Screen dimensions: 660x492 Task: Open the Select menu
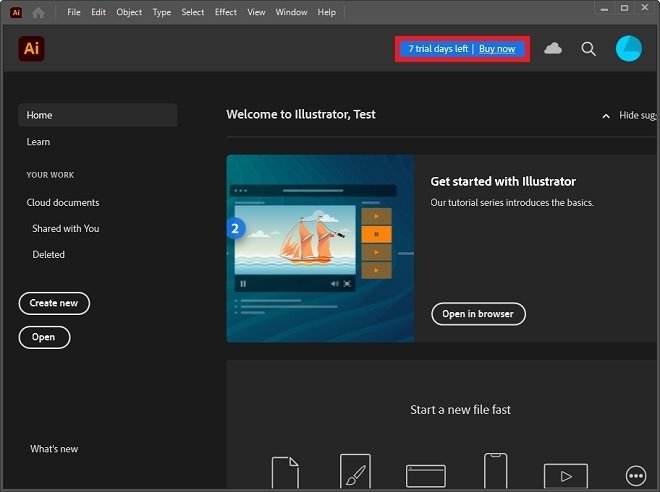click(x=193, y=12)
